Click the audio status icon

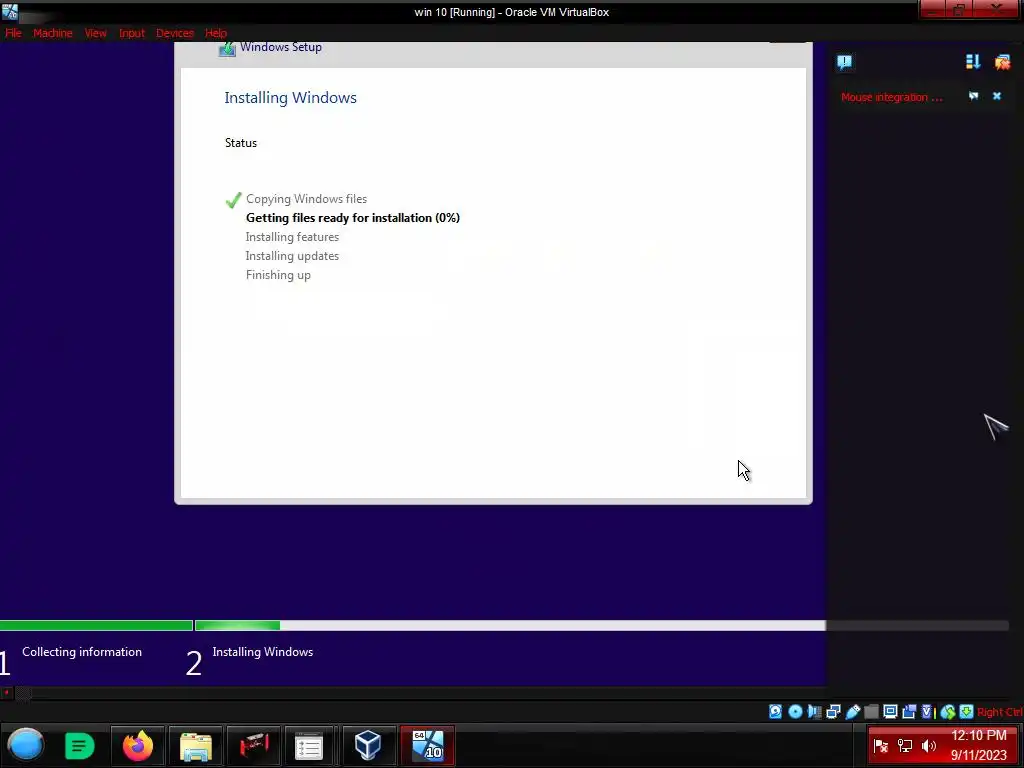tap(814, 711)
